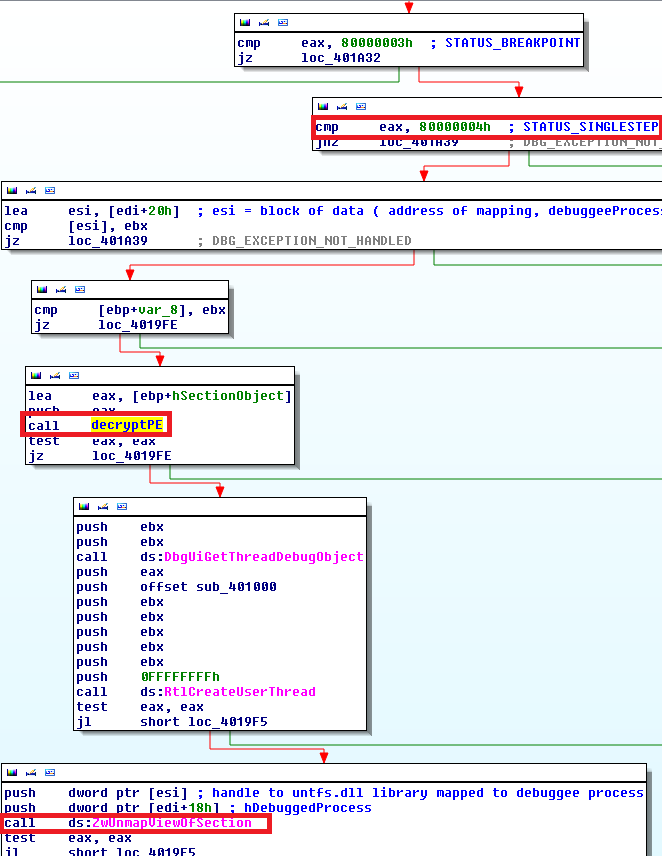
Task: Click edit name icon on decryptPE node
Action: (x=55, y=376)
